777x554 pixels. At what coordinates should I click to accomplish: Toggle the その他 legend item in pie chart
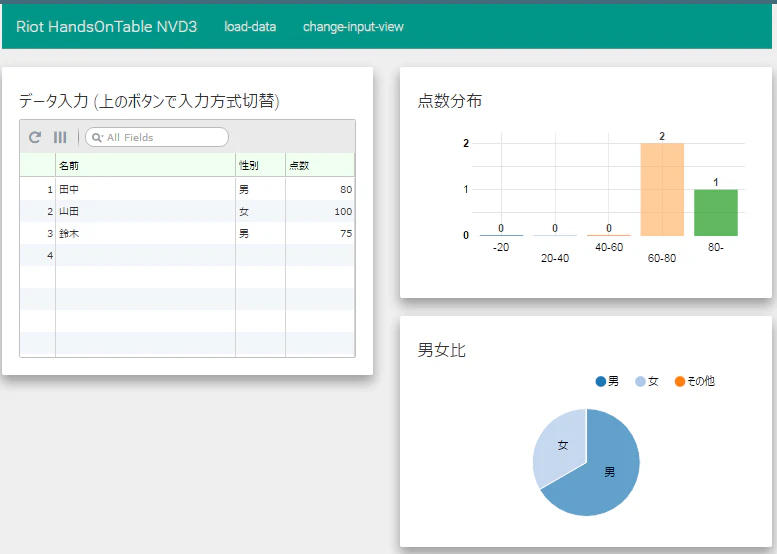click(695, 381)
